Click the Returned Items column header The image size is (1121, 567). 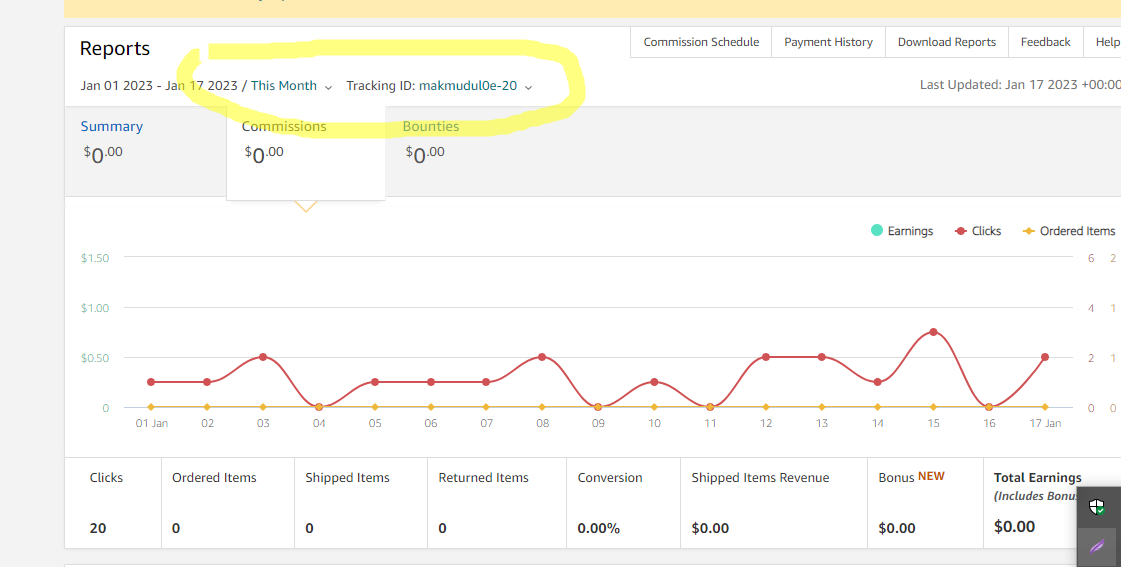[483, 478]
